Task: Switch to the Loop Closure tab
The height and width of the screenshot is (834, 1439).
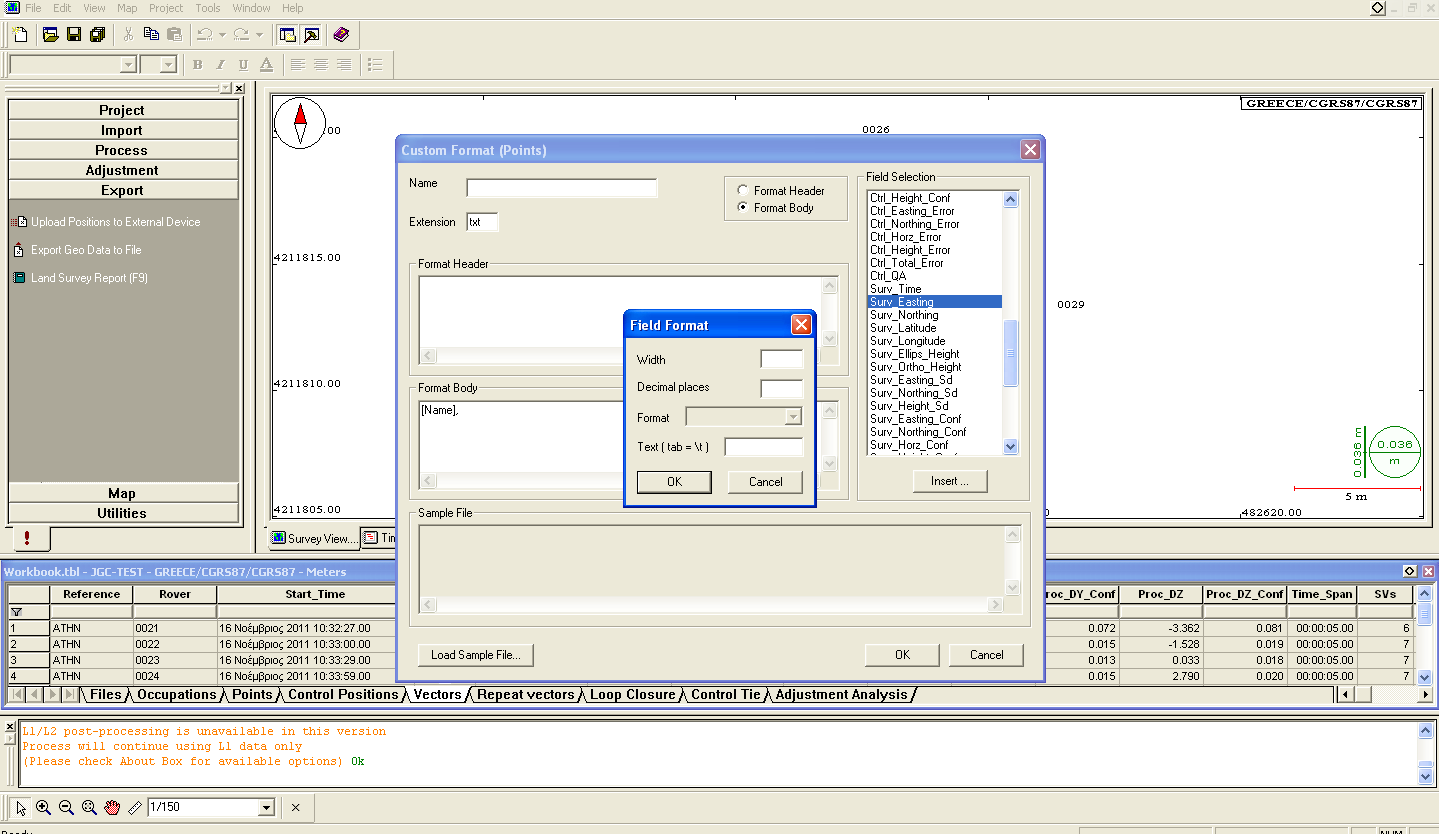Action: pyautogui.click(x=634, y=694)
